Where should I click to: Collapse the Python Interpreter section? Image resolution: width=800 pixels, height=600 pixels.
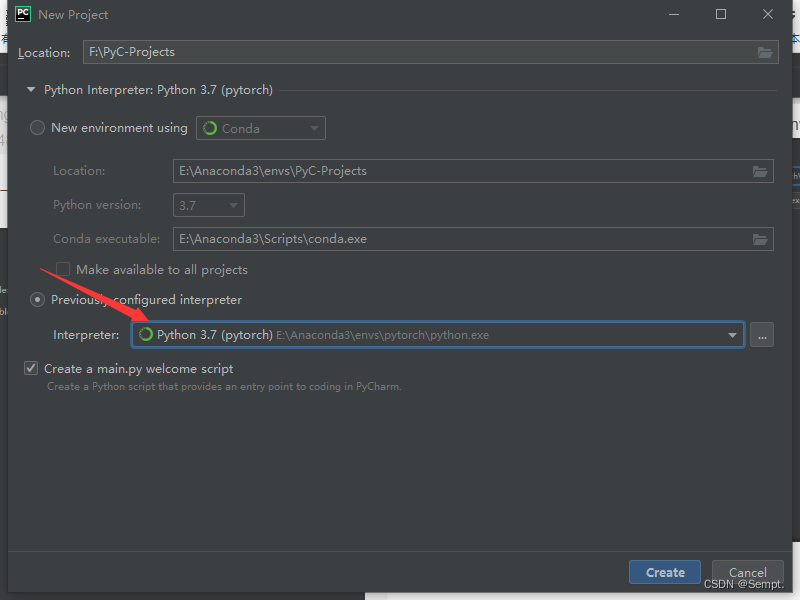31,90
